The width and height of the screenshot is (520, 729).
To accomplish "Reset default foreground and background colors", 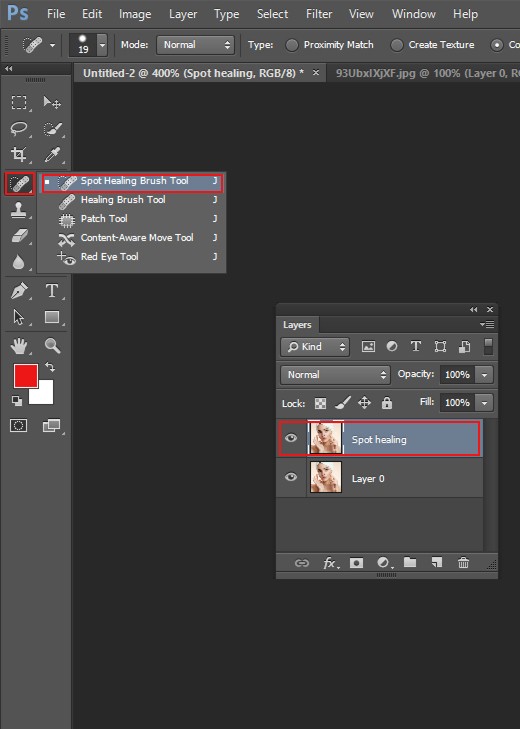I will coord(17,400).
